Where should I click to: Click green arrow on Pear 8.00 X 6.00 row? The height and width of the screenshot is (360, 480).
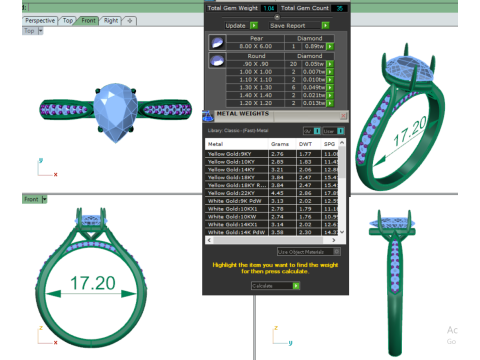[x=330, y=46]
